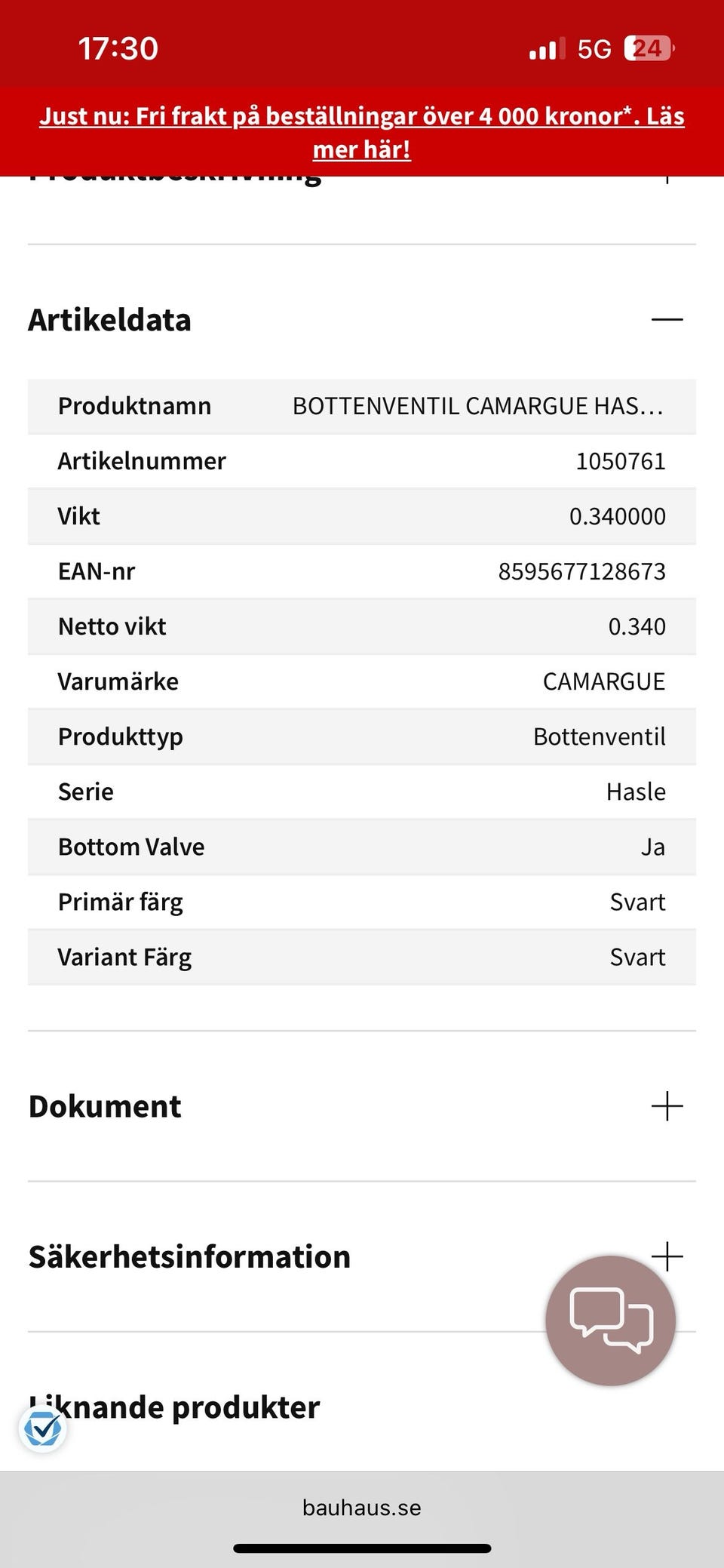Image resolution: width=724 pixels, height=1568 pixels.
Task: Tap the cellular signal strength bars
Action: (x=545, y=48)
